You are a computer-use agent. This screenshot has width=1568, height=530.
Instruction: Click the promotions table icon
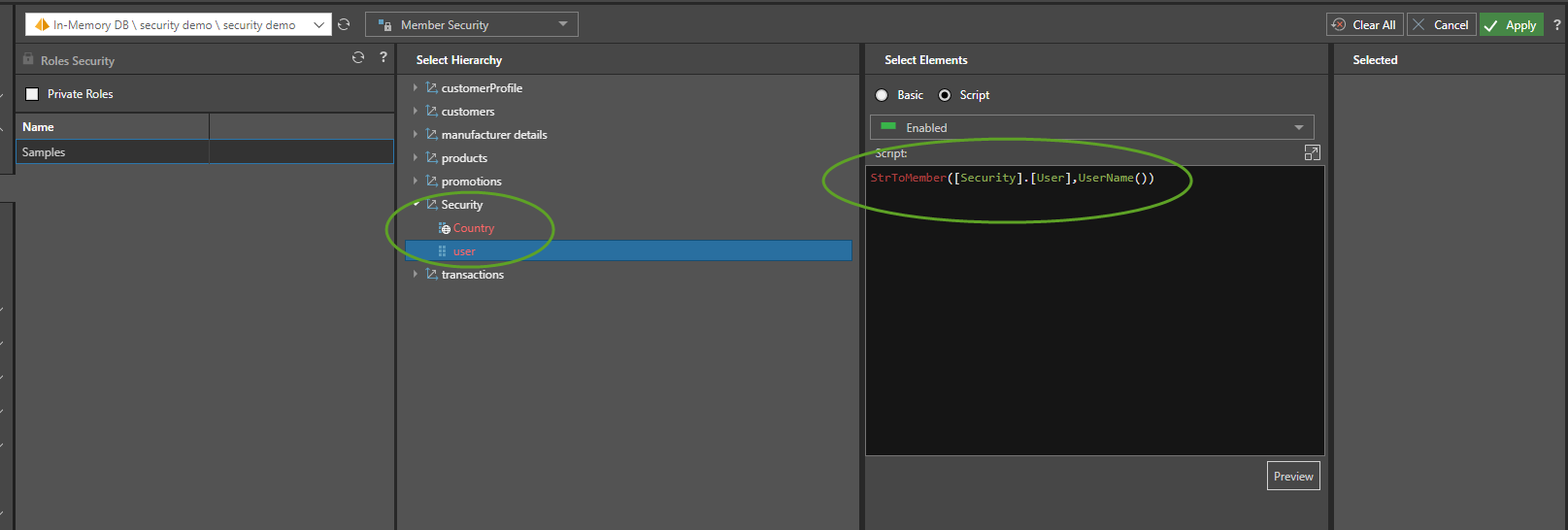point(431,181)
